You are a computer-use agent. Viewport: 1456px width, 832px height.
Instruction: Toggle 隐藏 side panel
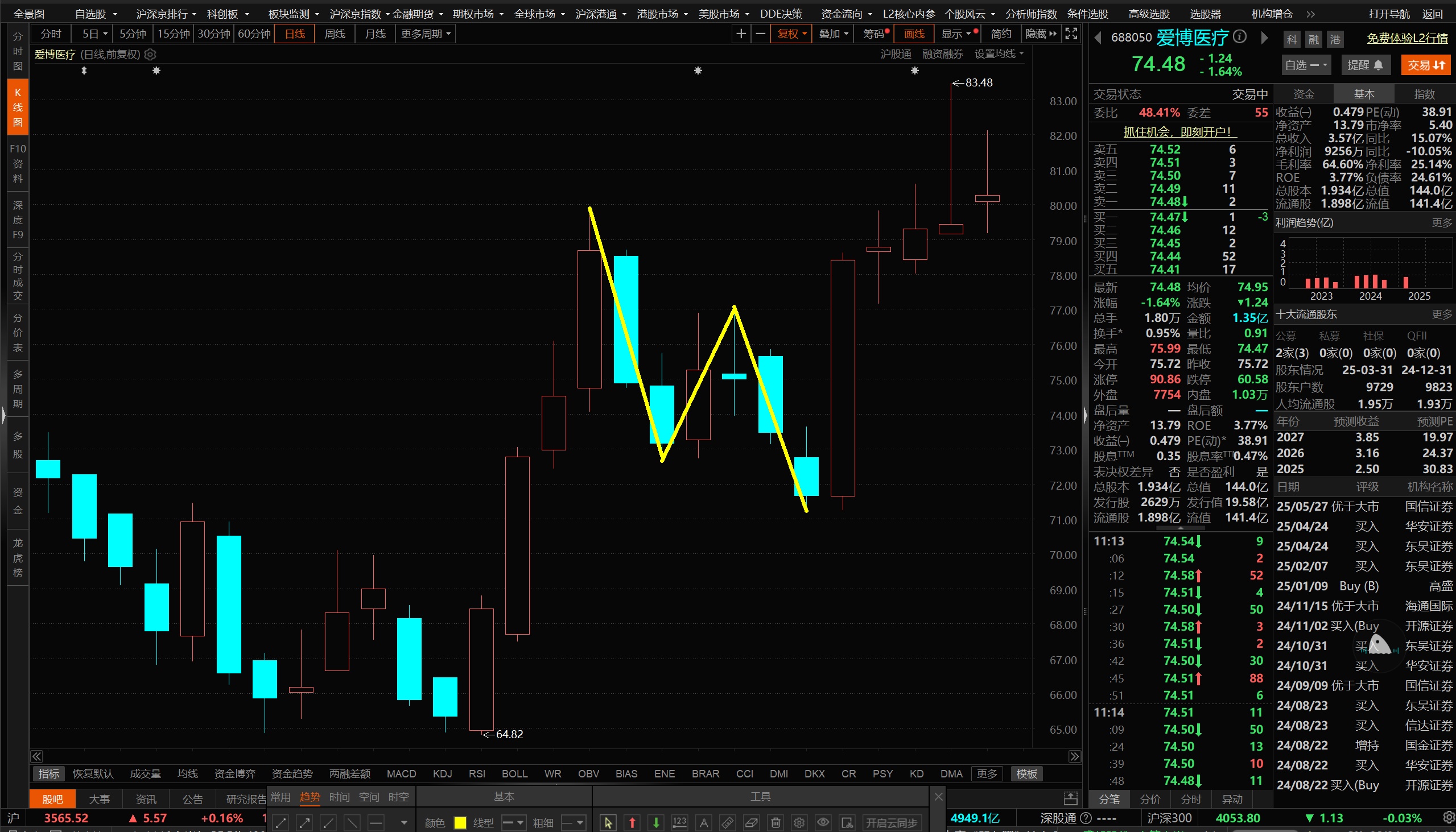pos(1041,34)
